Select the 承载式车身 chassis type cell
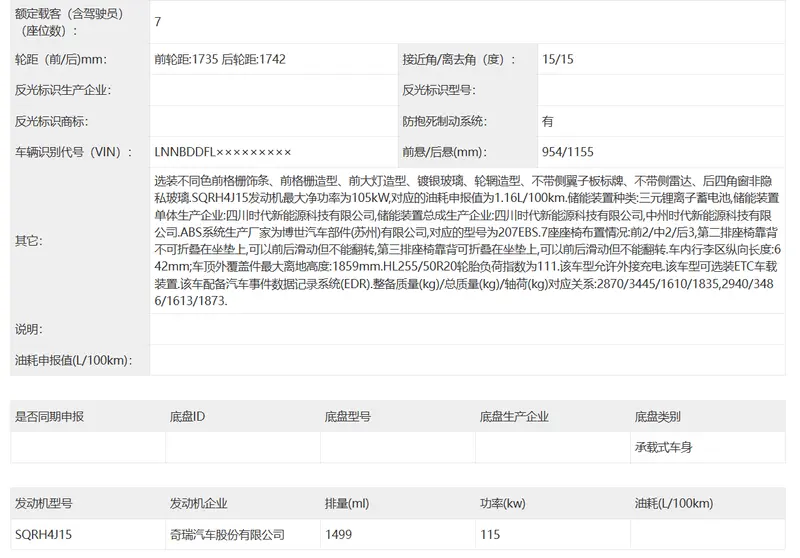The image size is (800, 558). coord(665,447)
